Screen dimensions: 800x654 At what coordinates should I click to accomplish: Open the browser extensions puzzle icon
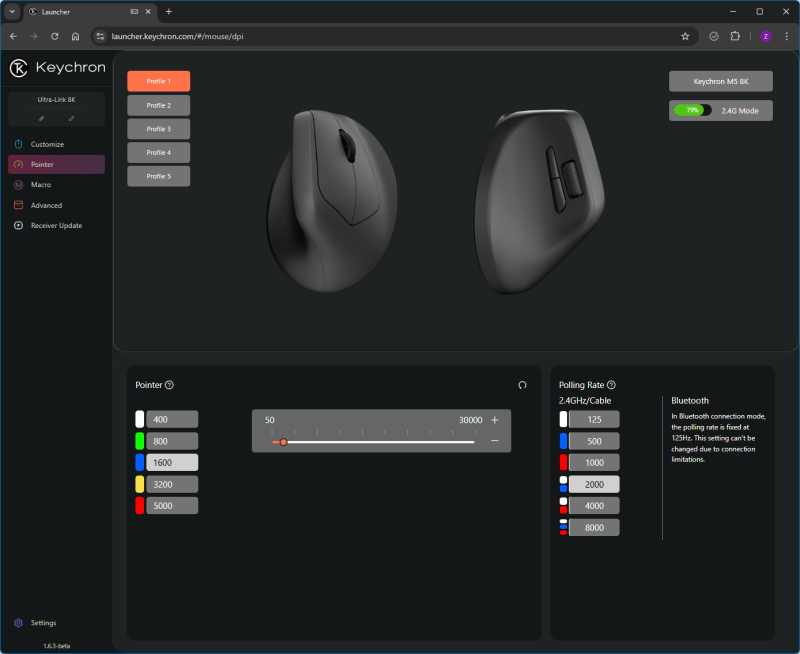(735, 36)
